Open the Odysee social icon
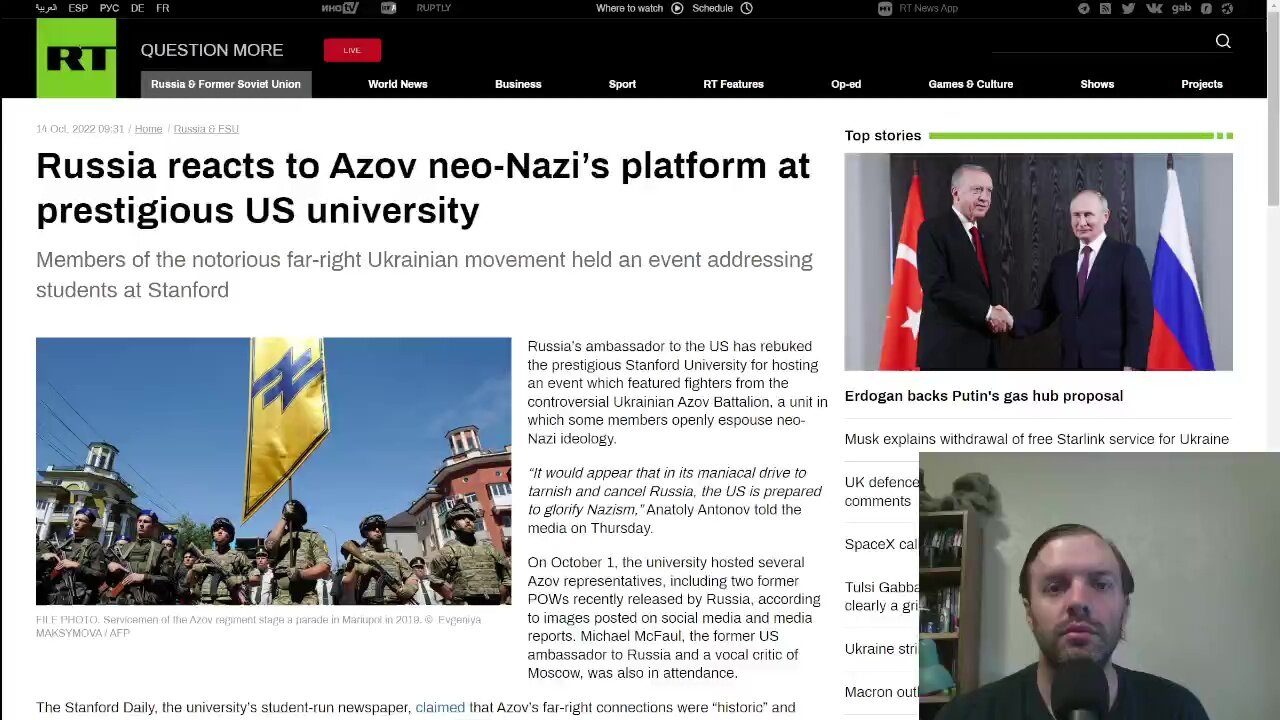1280x720 pixels. [1227, 8]
